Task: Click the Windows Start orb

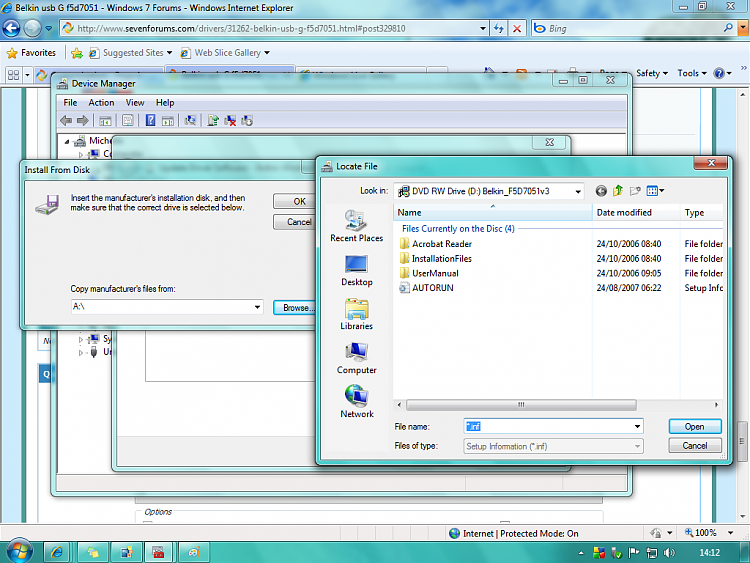Action: [x=19, y=552]
